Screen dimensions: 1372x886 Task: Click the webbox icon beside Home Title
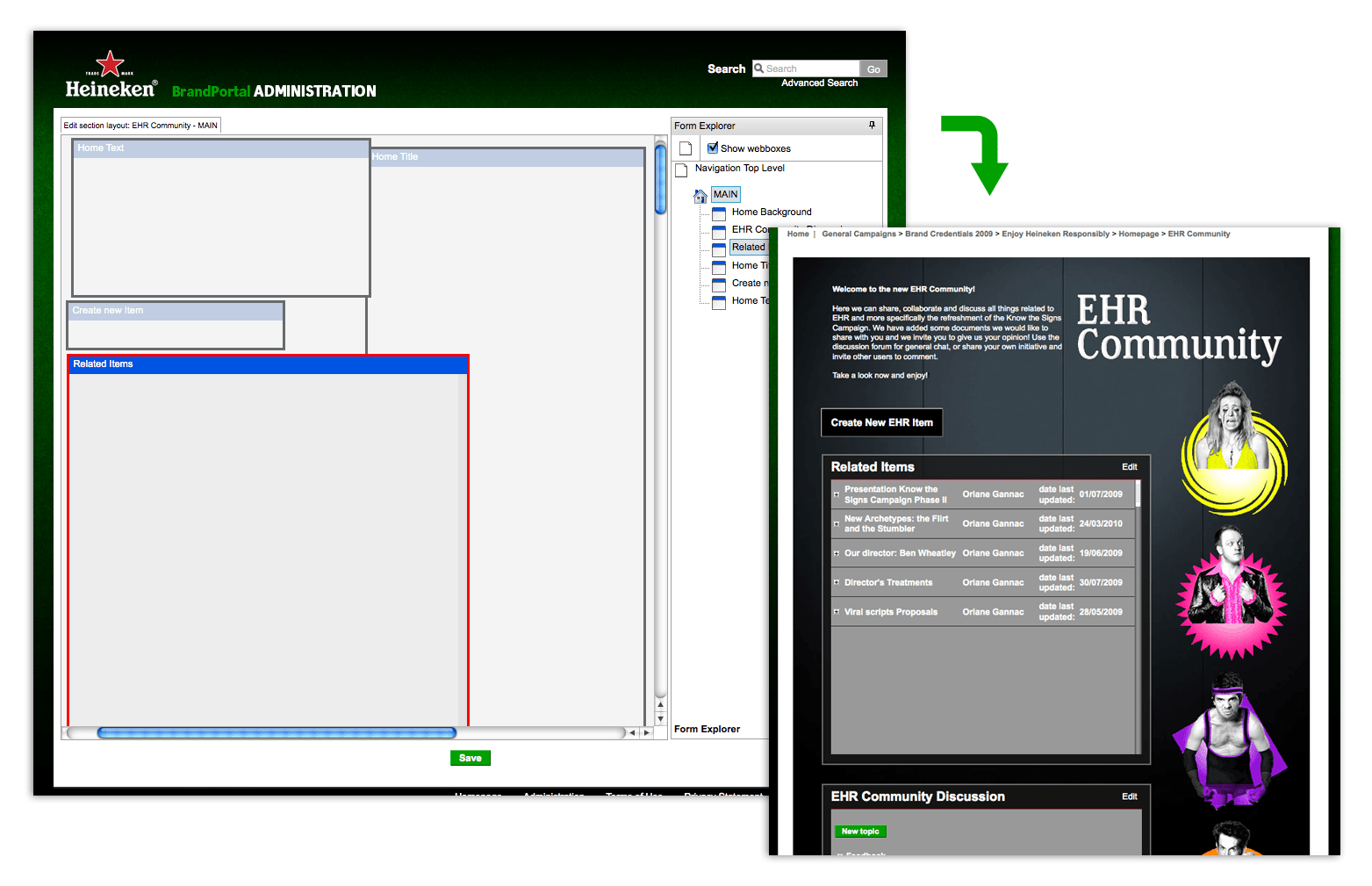[x=719, y=266]
